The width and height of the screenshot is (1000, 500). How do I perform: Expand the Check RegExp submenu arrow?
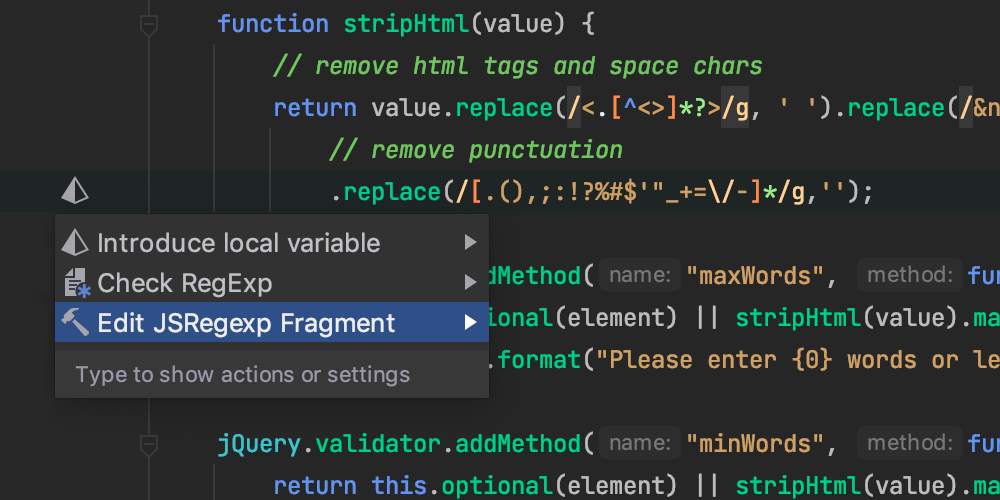tap(470, 283)
